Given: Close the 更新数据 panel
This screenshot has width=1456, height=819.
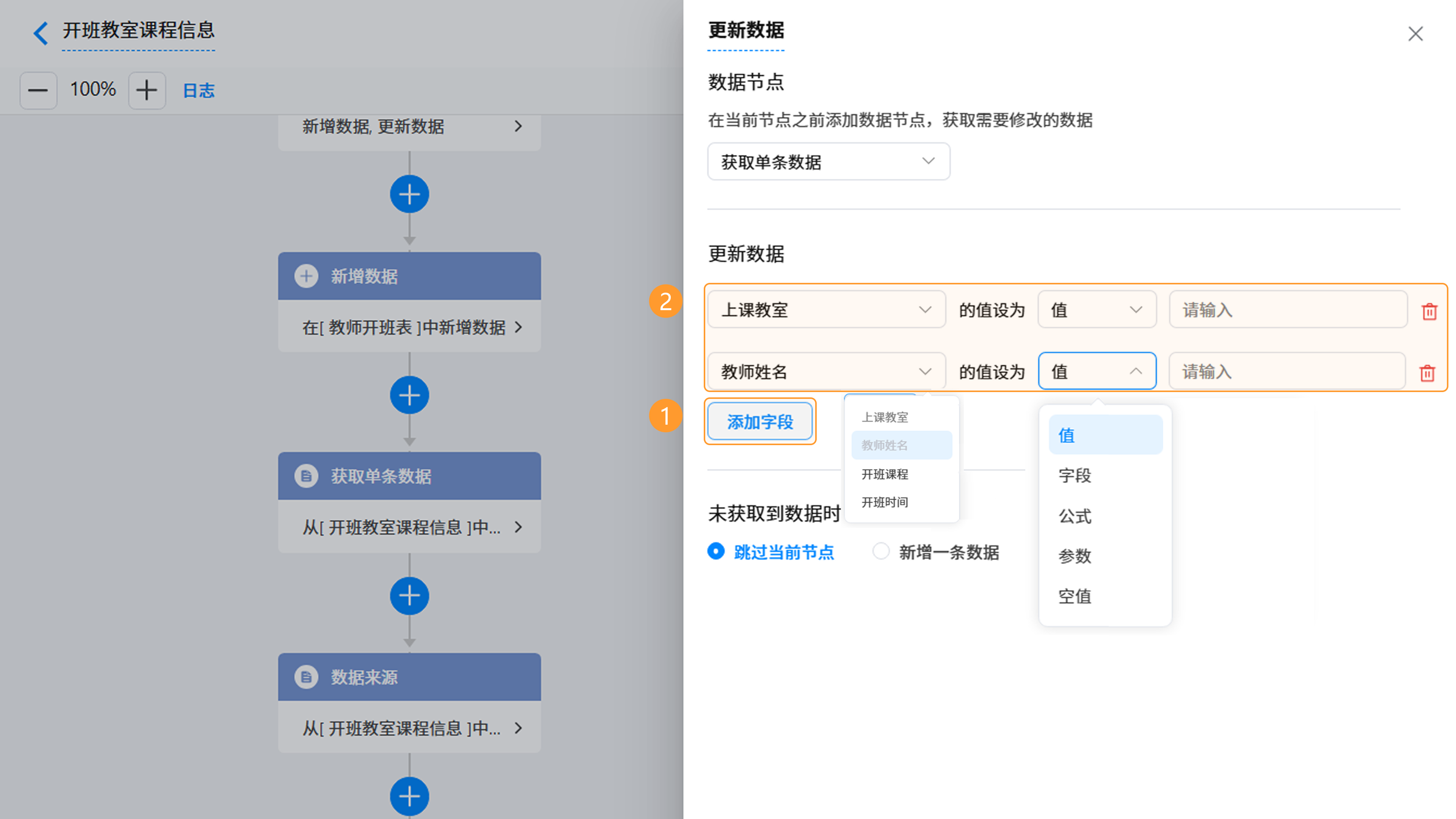Looking at the screenshot, I should click(1415, 34).
